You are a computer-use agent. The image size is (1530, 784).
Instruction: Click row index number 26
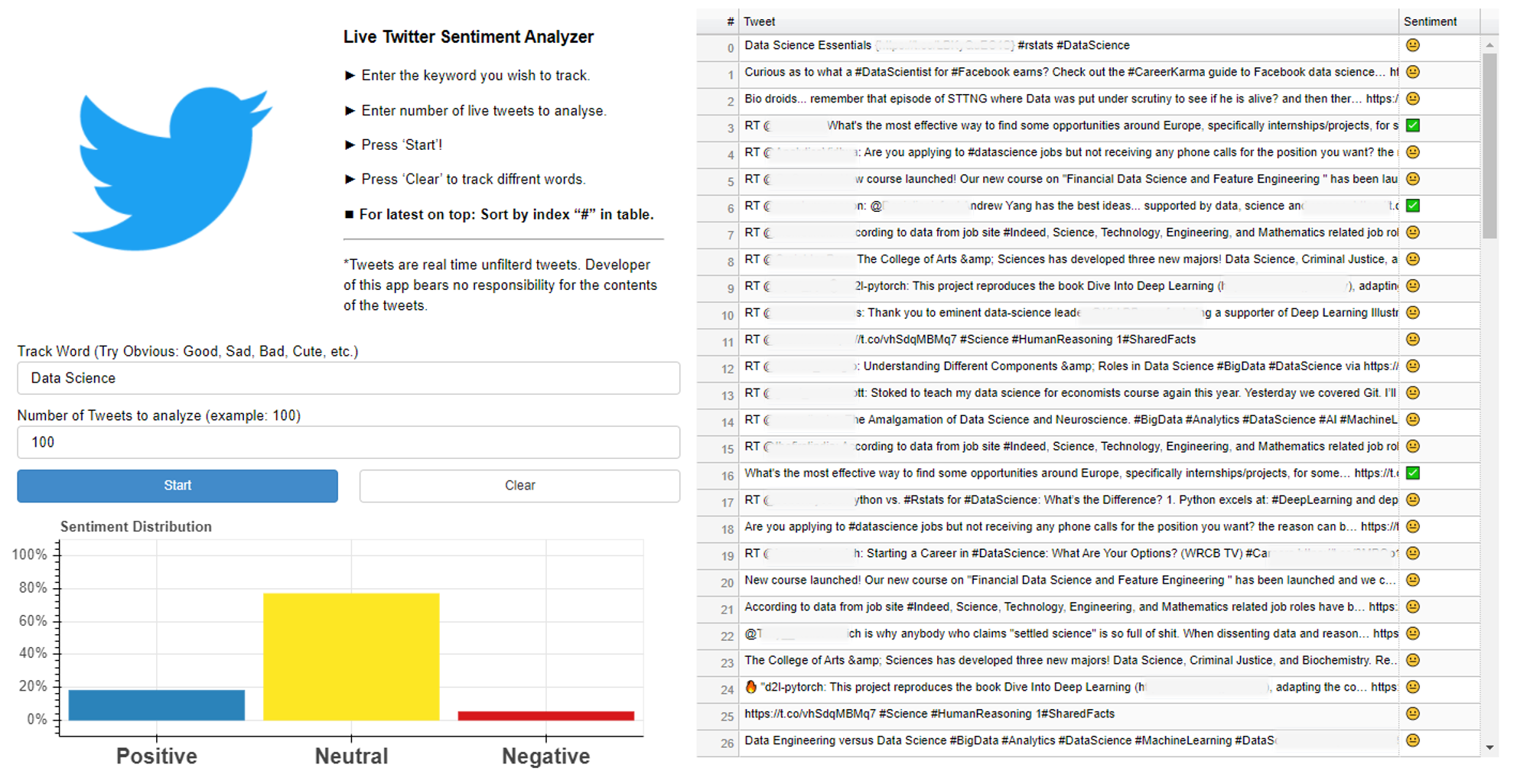point(728,743)
